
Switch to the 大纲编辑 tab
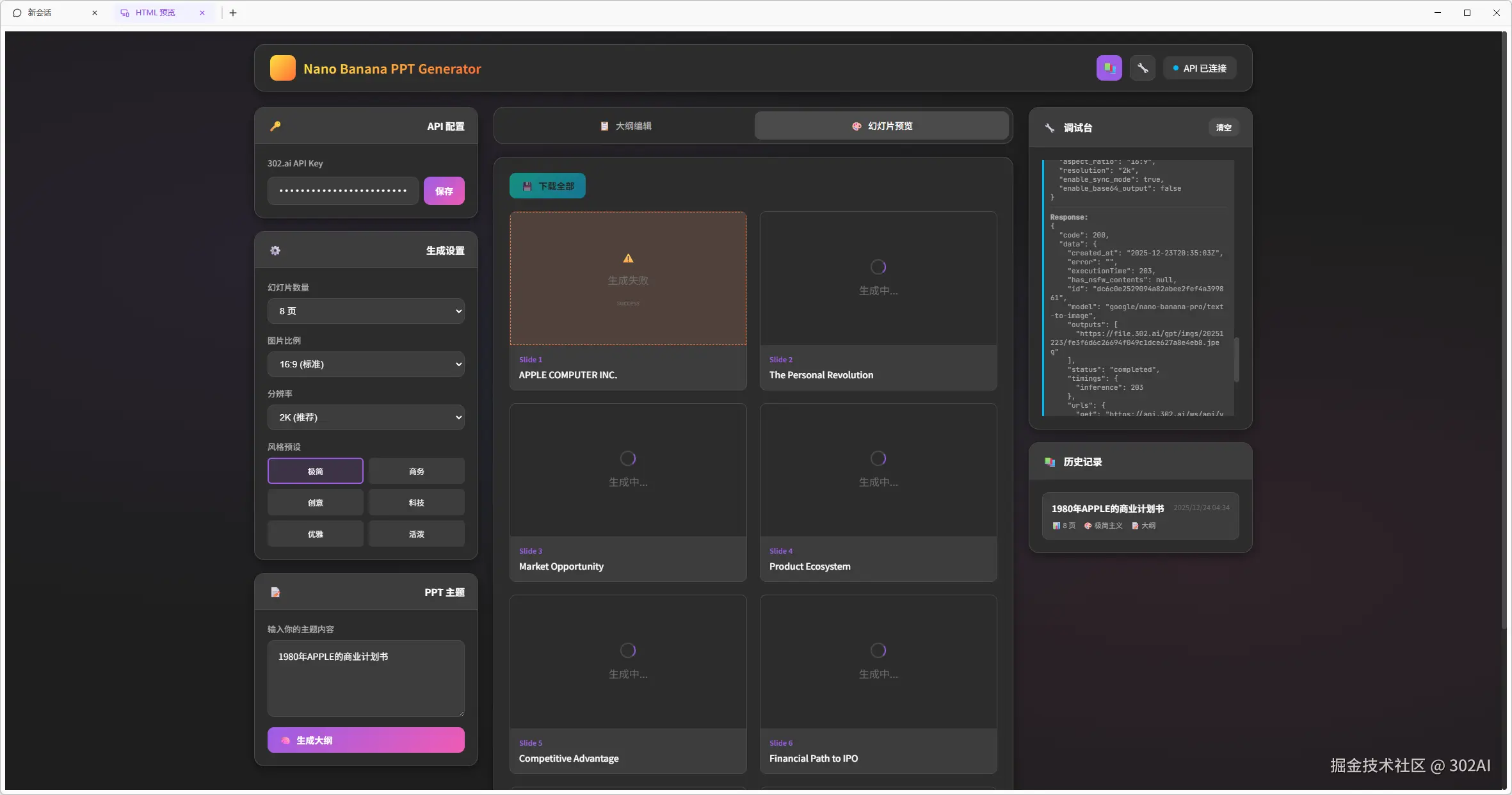click(x=625, y=126)
